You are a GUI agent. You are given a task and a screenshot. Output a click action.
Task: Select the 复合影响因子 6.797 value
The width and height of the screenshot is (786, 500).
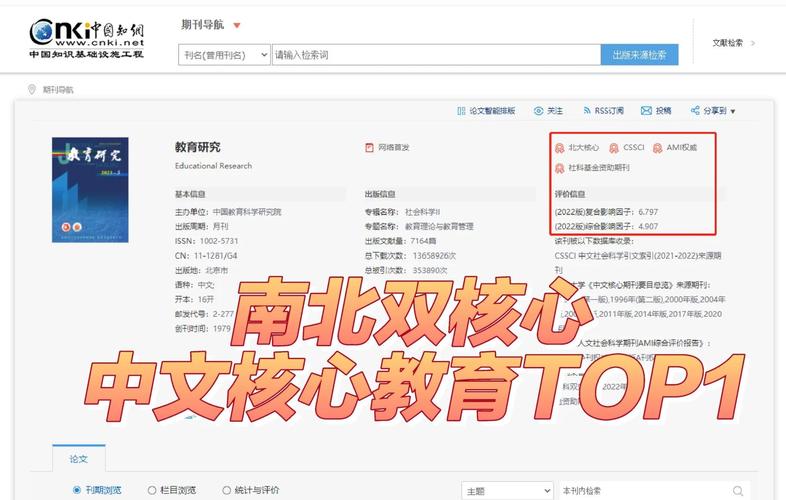click(x=648, y=212)
